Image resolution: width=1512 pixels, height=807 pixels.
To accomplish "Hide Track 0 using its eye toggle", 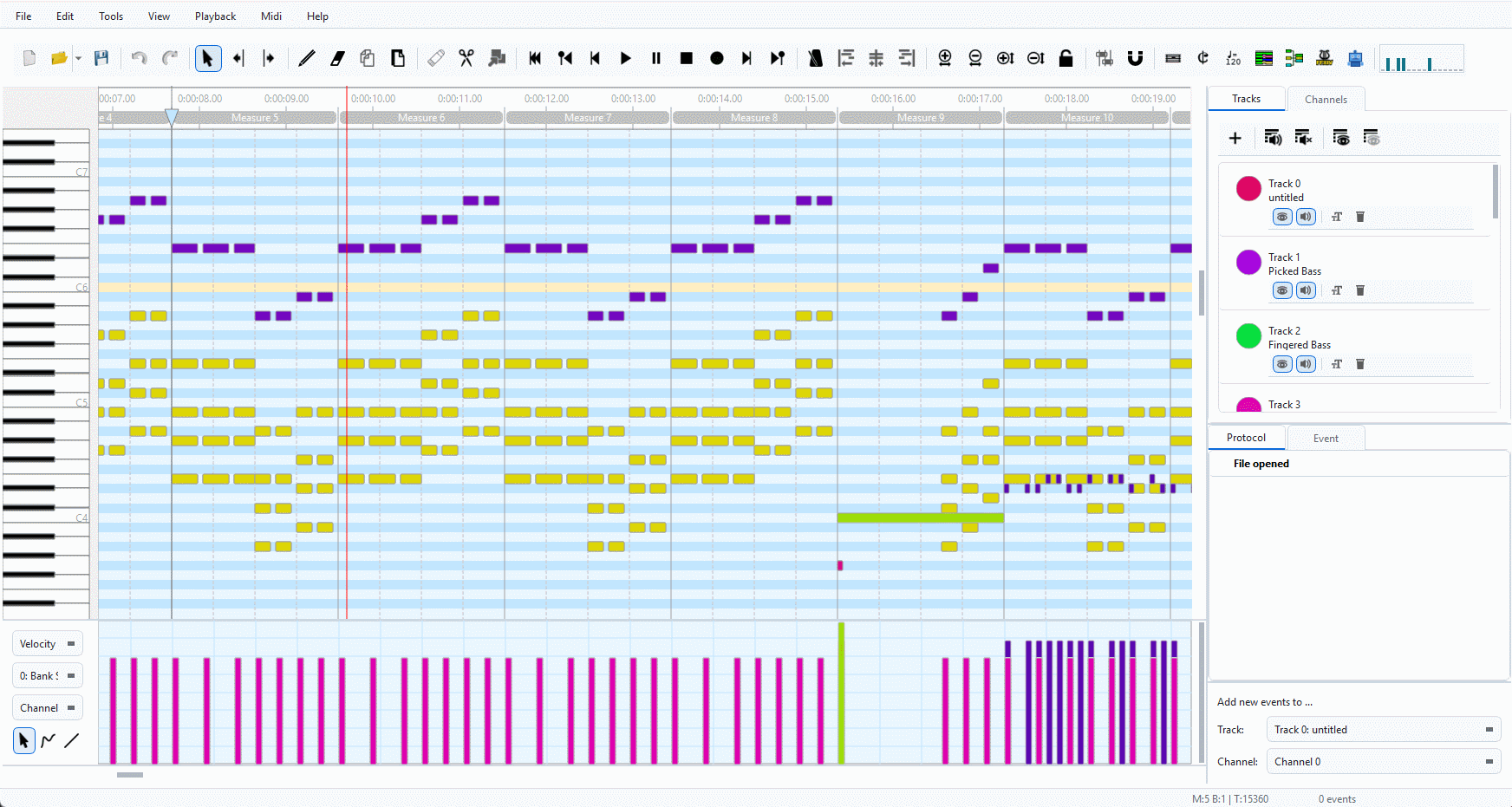I will tap(1282, 217).
